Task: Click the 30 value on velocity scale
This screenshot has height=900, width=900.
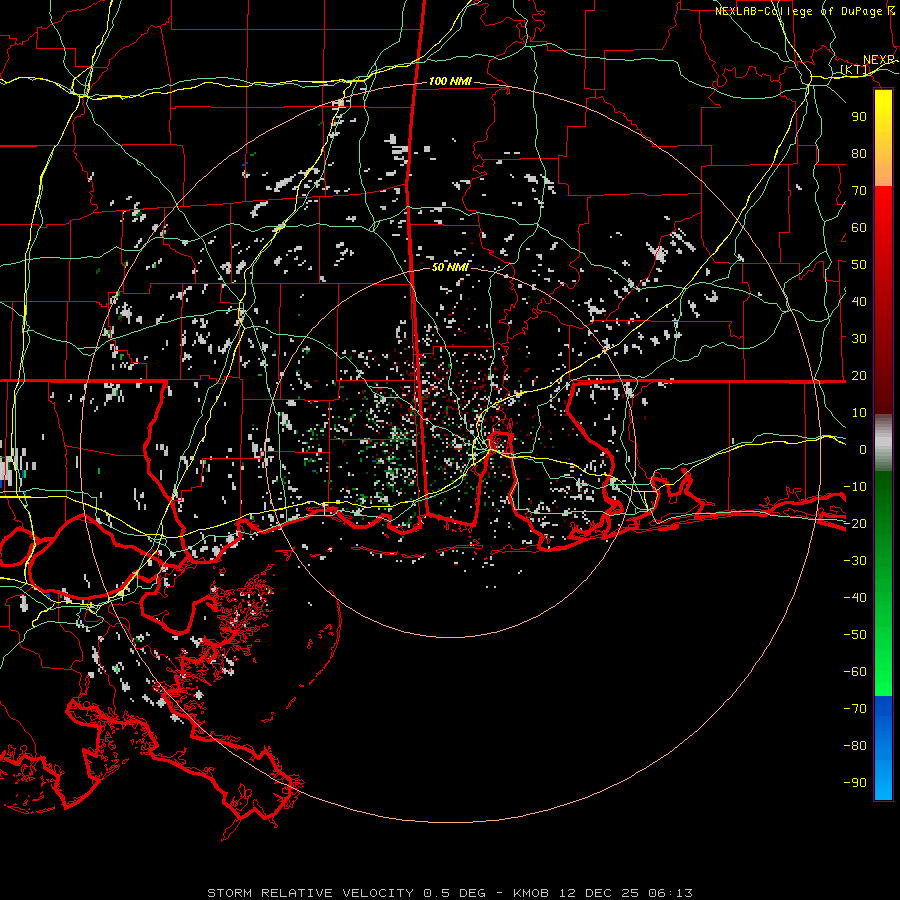Action: click(859, 339)
